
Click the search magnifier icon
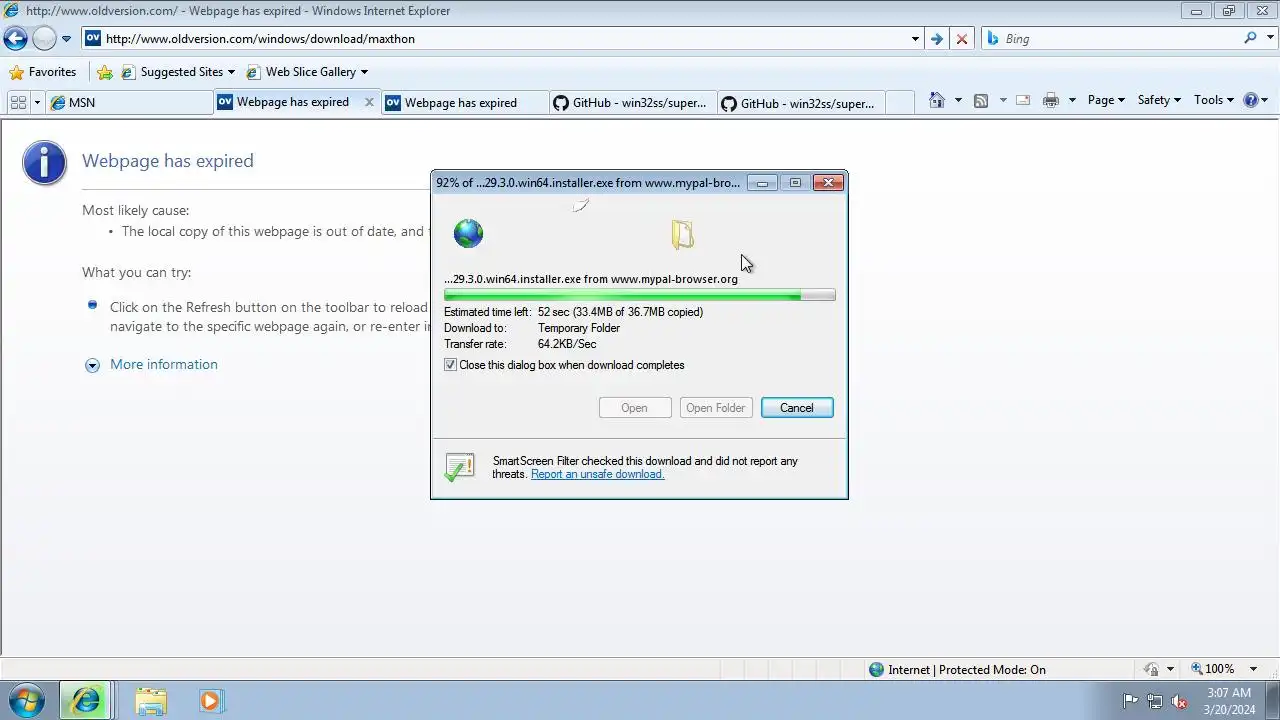coord(1250,38)
